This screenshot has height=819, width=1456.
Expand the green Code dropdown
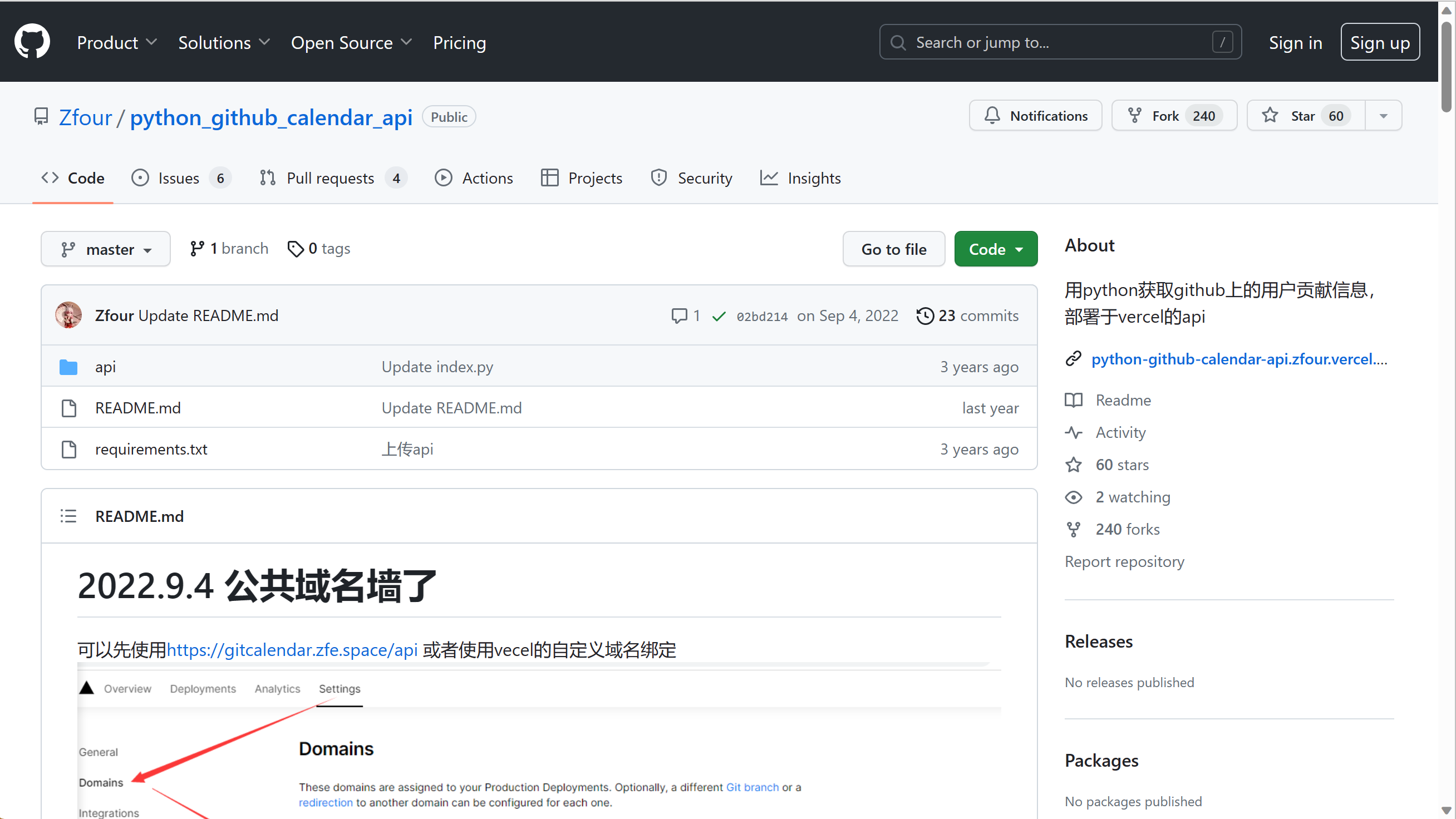[995, 249]
